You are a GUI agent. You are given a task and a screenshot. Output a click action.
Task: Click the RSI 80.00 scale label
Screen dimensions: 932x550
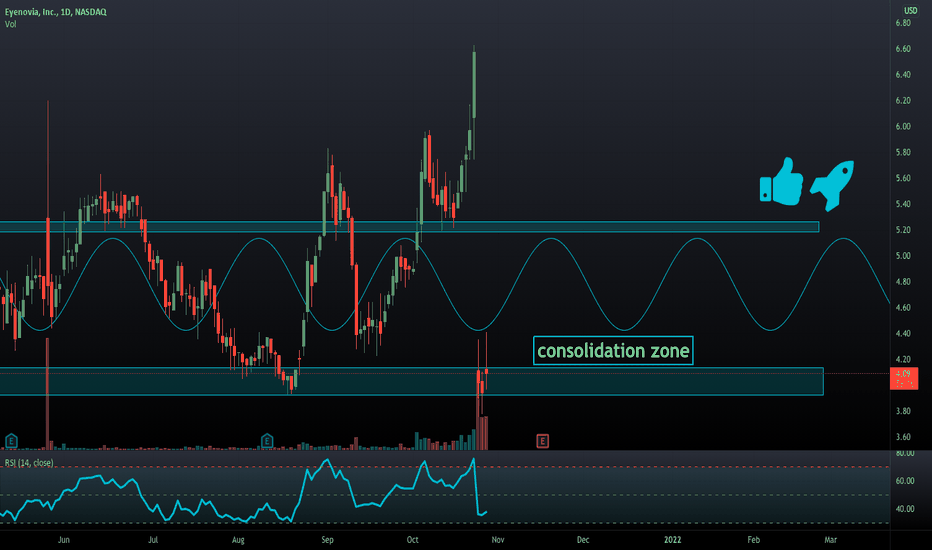pyautogui.click(x=905, y=454)
